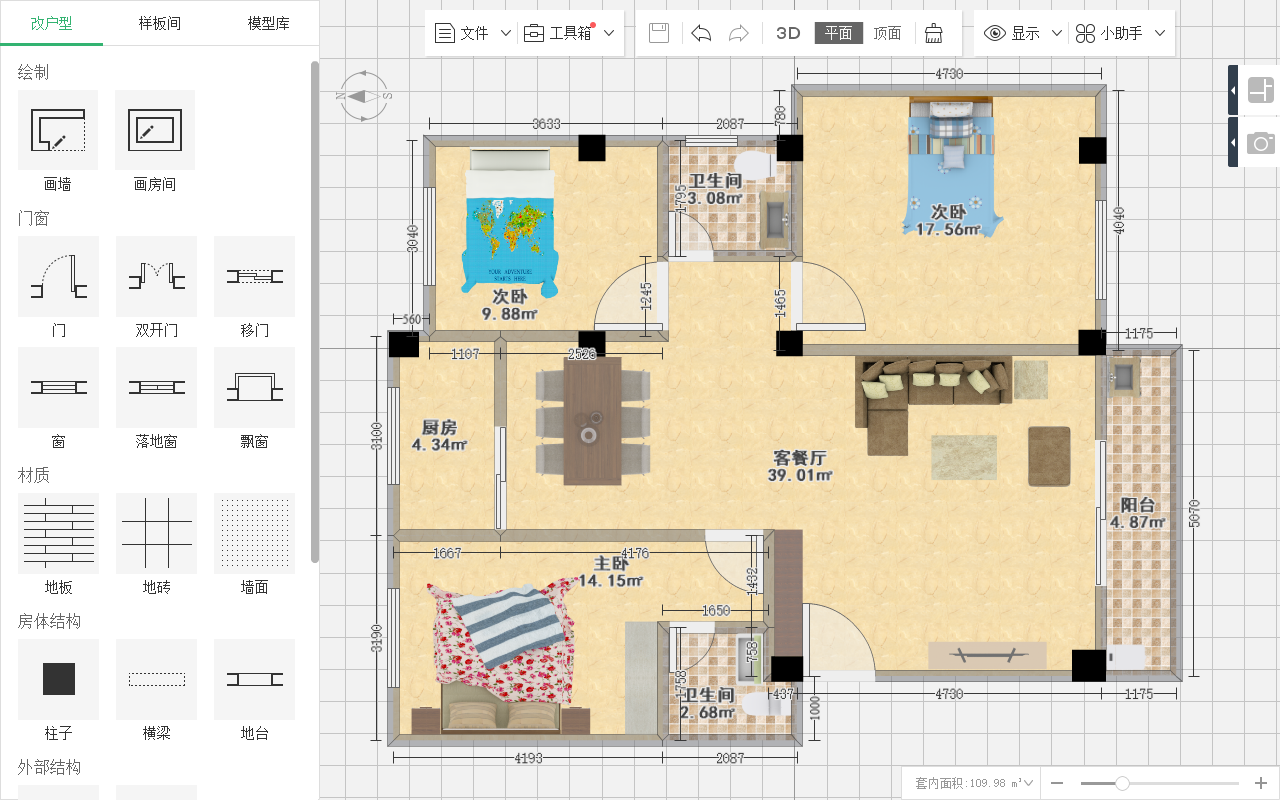Switch to the 改户型 tab
1280x800 pixels.
(x=51, y=23)
